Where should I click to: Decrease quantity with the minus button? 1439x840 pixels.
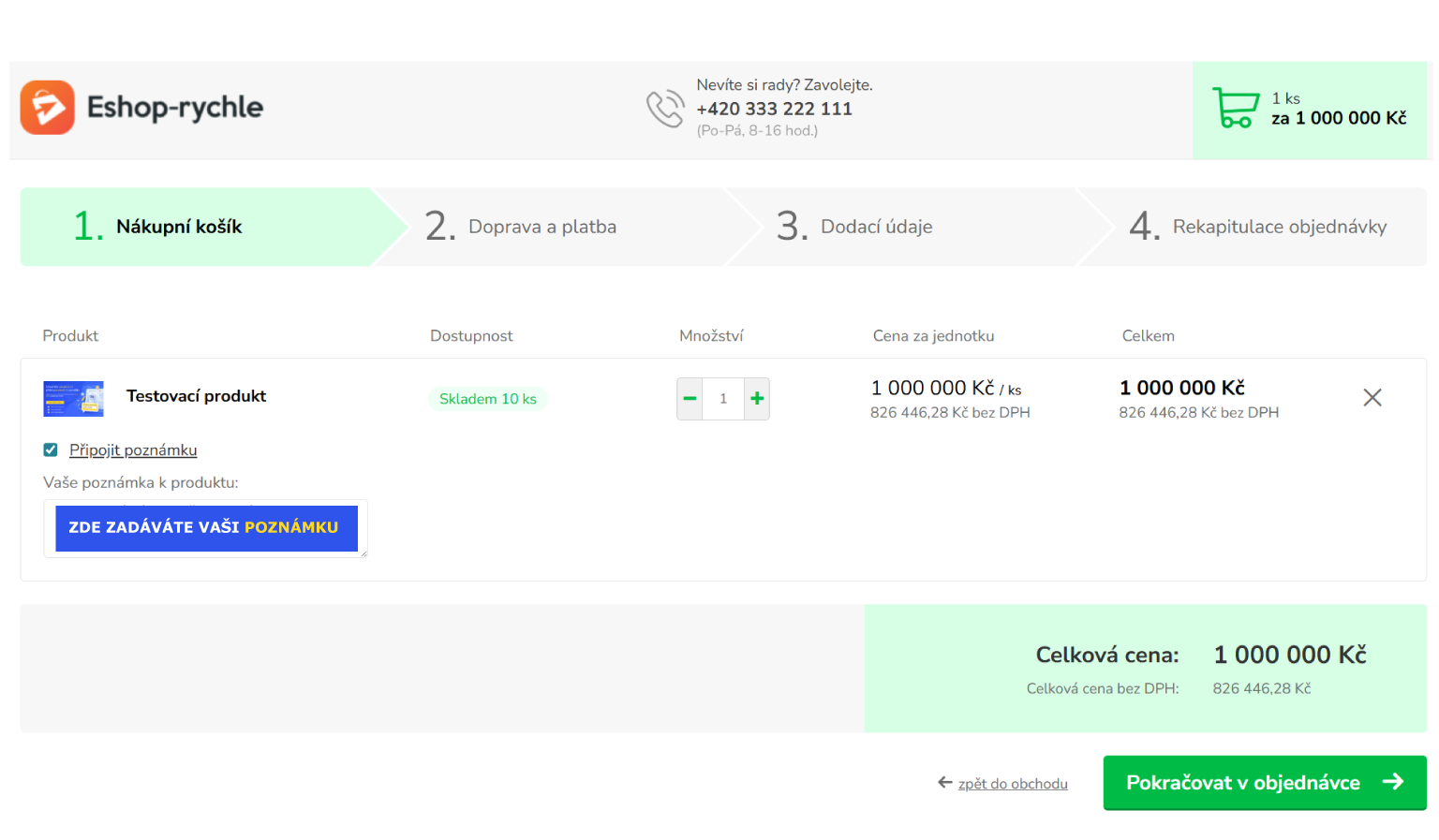point(690,399)
